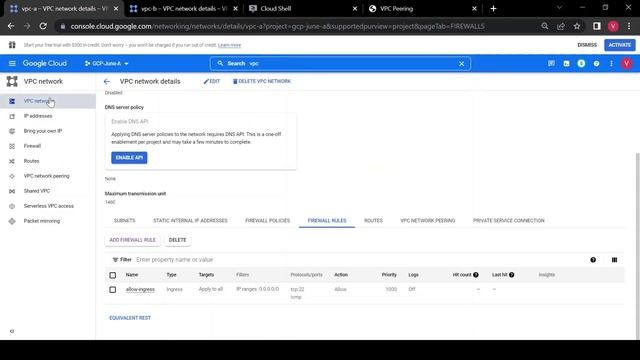640x360 pixels.
Task: Collapse the sidebar with the bottom chevron icon
Action: tap(12, 331)
